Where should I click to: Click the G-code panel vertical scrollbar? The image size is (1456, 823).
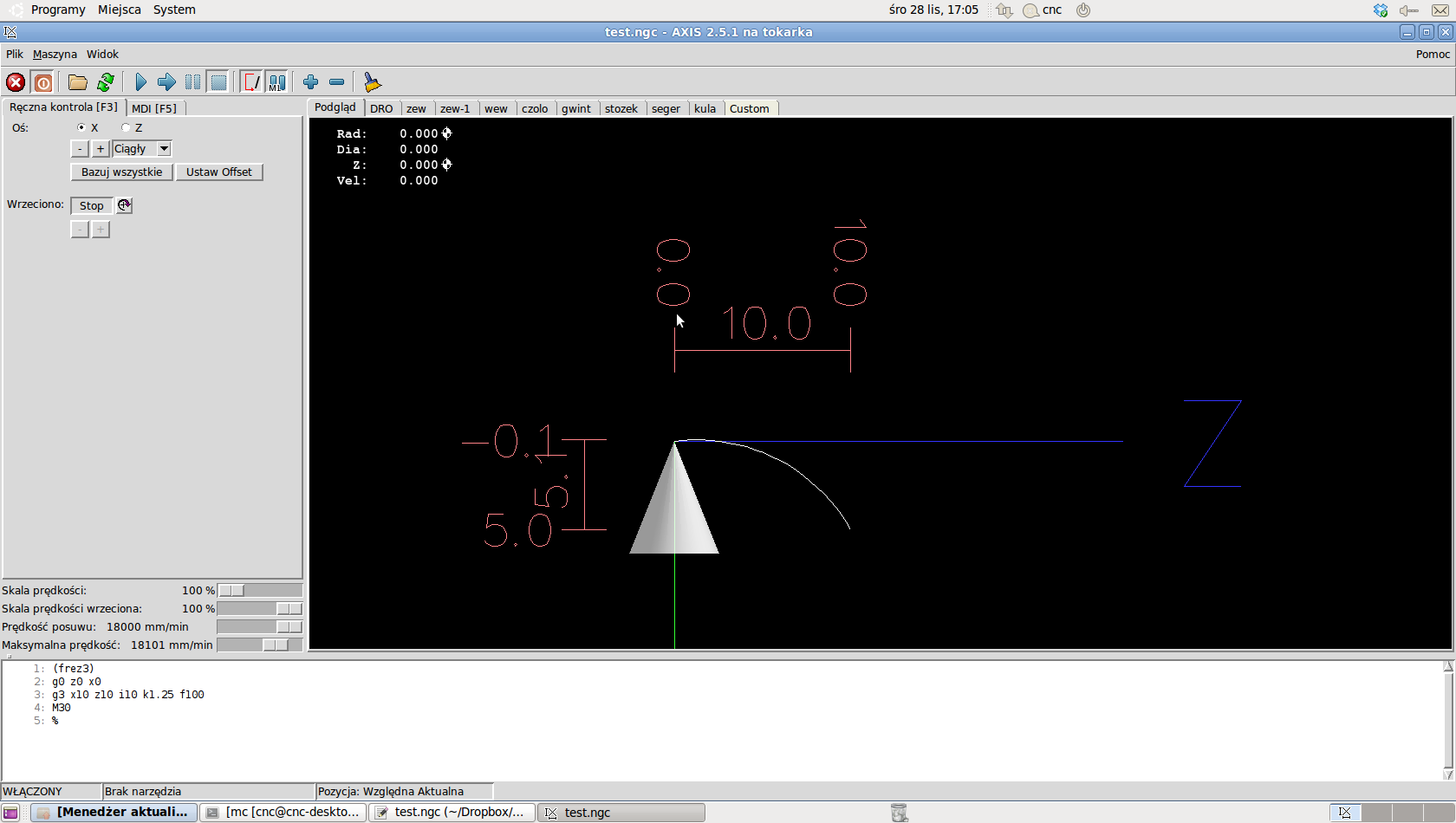click(1448, 721)
